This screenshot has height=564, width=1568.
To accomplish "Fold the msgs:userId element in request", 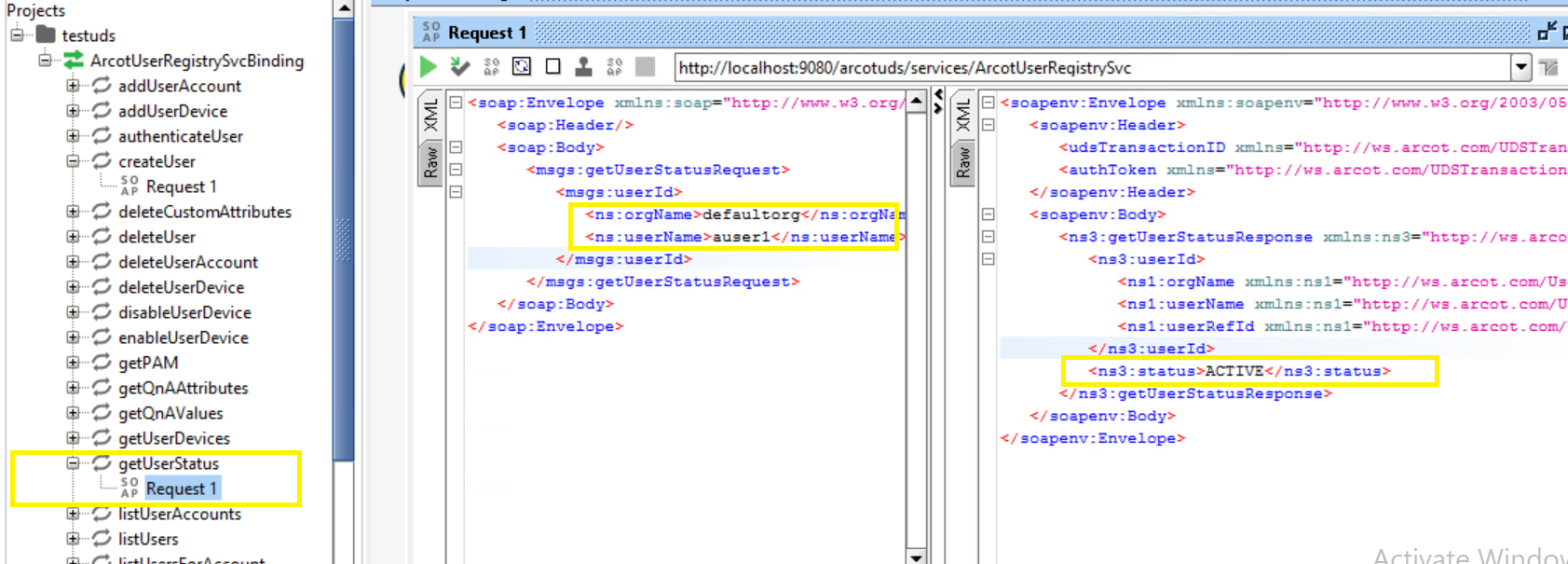I will point(456,192).
